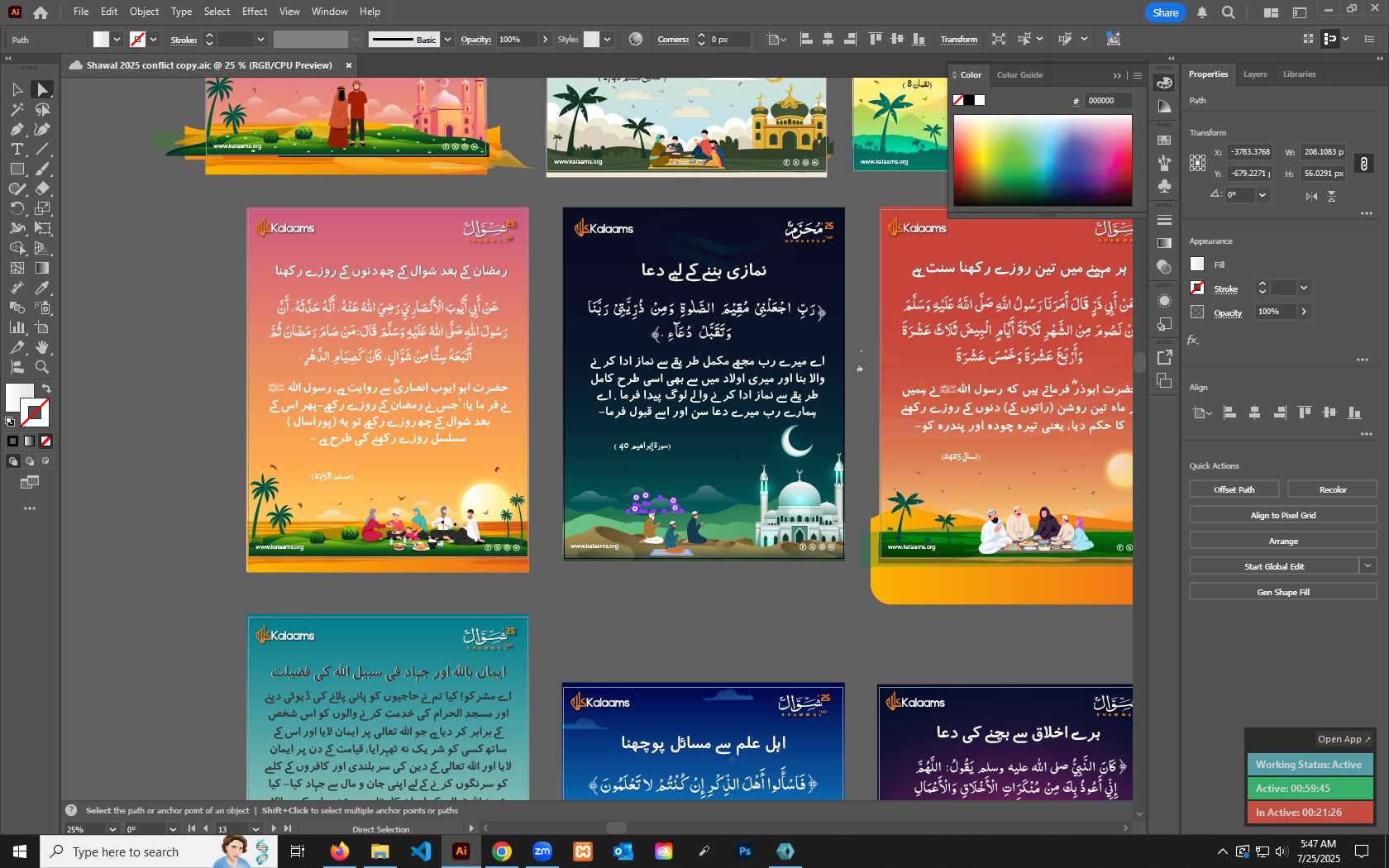Toggle constrain width and height proportions link
This screenshot has height=868, width=1389.
pyautogui.click(x=1363, y=163)
